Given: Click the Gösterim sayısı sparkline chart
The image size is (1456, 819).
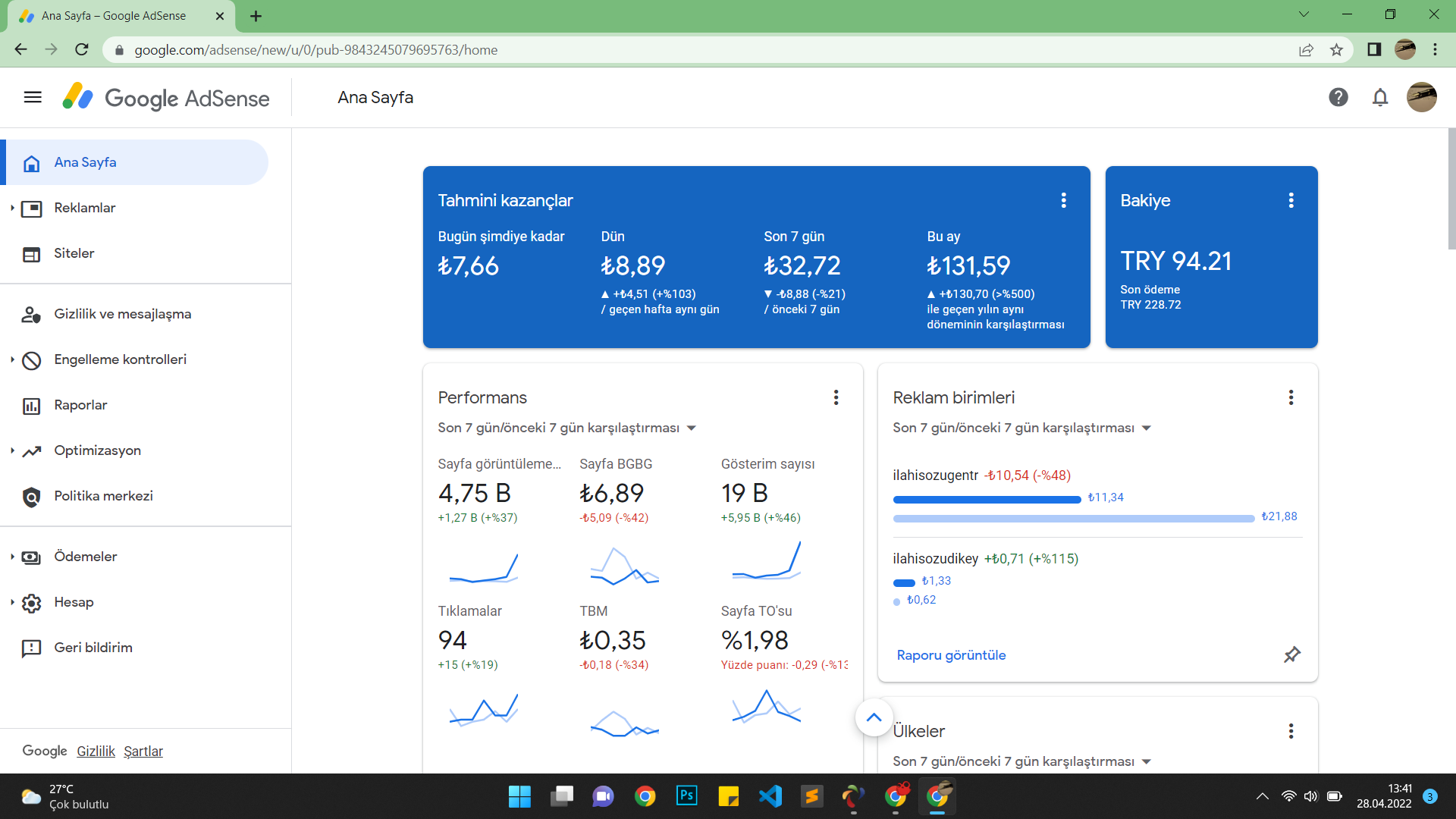Looking at the screenshot, I should pyautogui.click(x=767, y=561).
